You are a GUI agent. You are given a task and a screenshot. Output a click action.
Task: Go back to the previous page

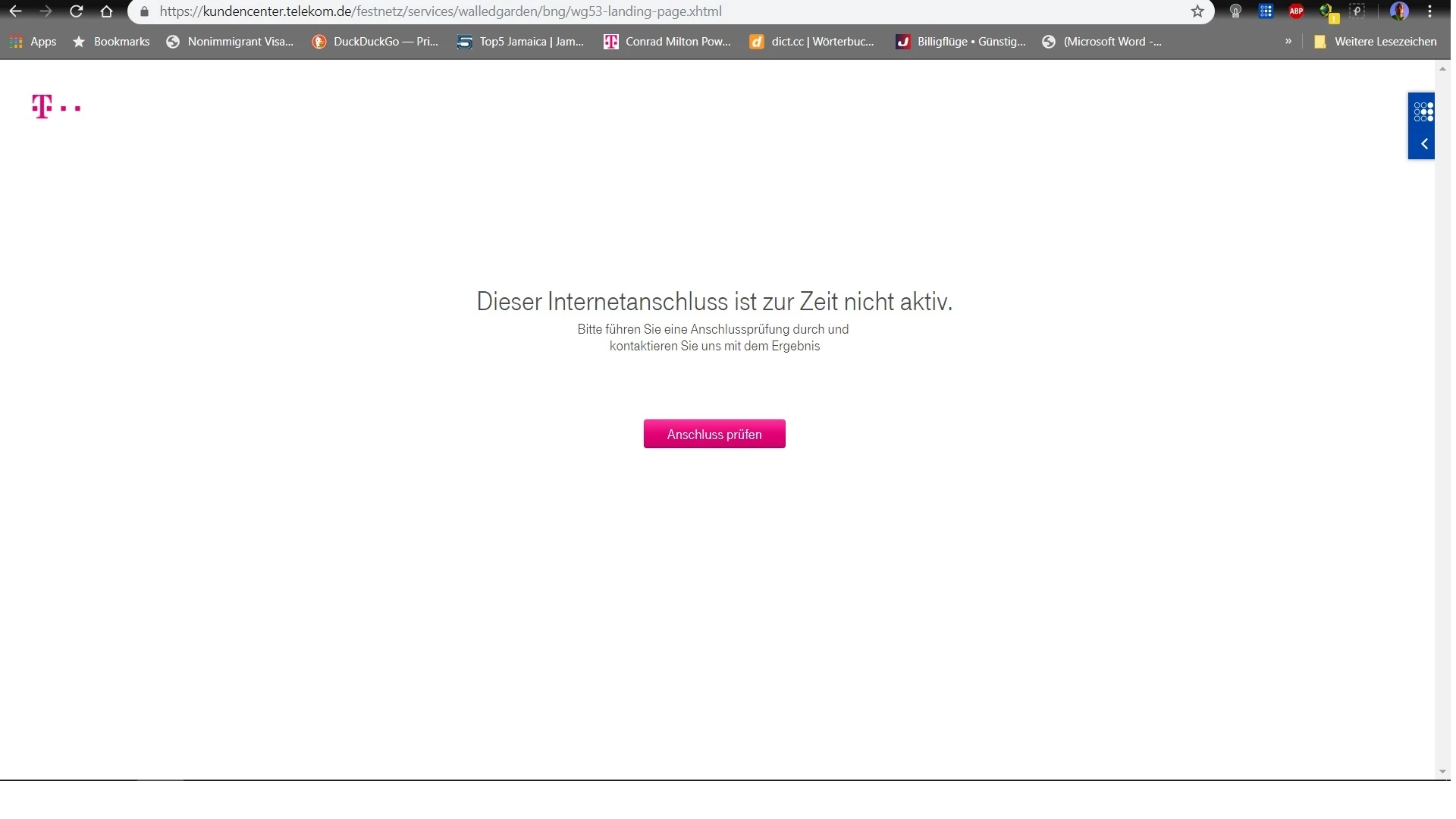click(15, 11)
